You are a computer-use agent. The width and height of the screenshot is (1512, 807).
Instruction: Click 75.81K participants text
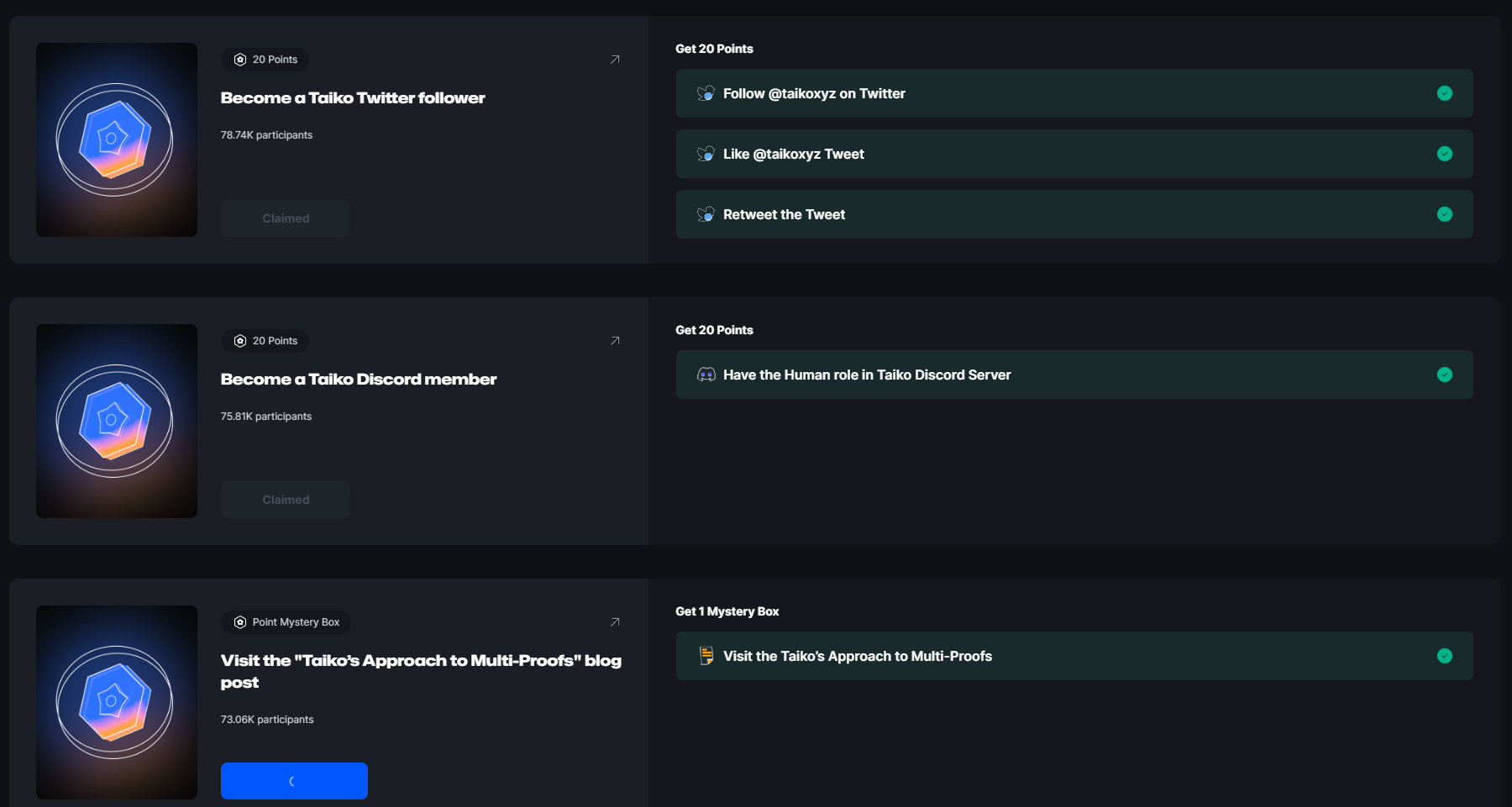(x=266, y=417)
